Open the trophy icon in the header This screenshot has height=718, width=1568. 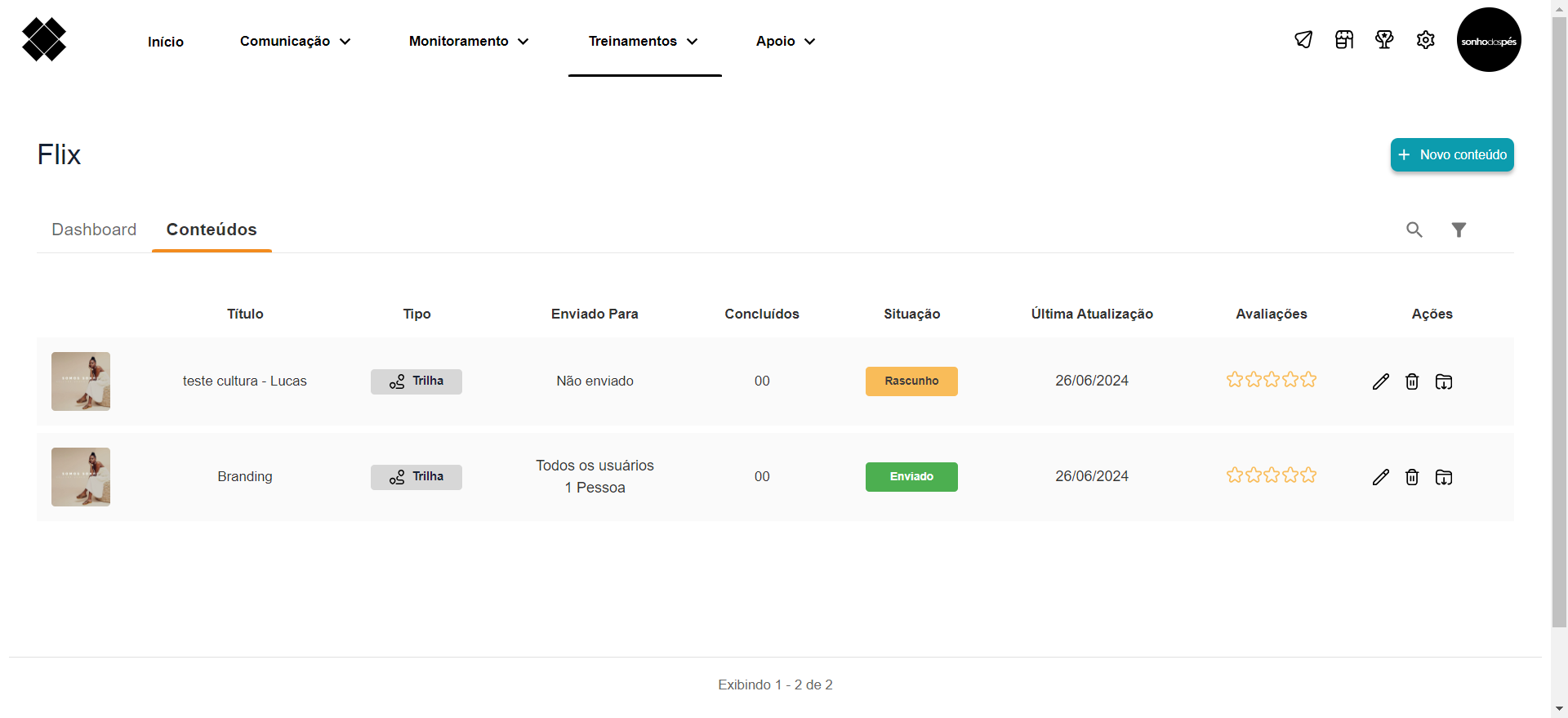(1384, 39)
